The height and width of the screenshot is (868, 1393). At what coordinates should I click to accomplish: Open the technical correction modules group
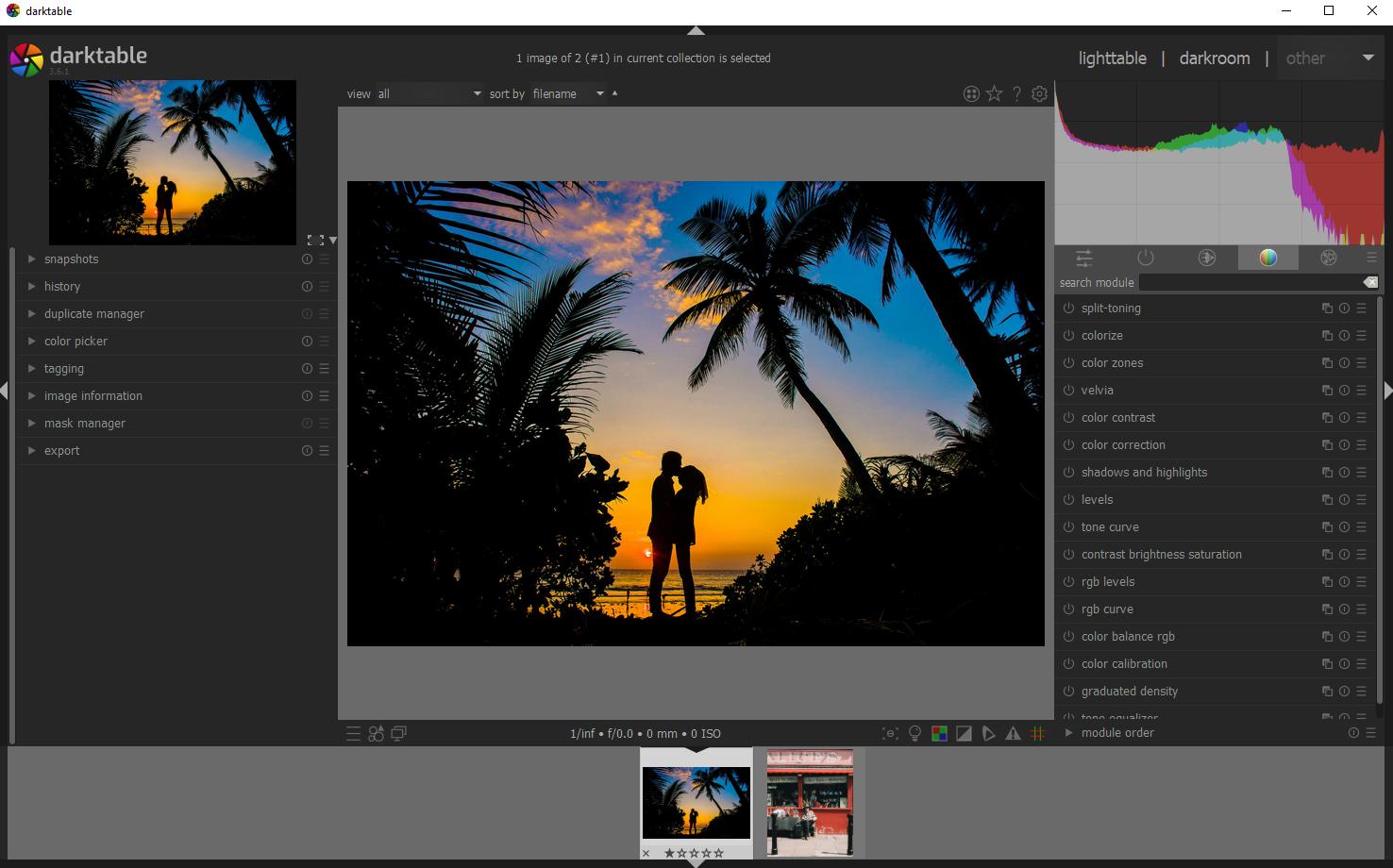pyautogui.click(x=1206, y=258)
